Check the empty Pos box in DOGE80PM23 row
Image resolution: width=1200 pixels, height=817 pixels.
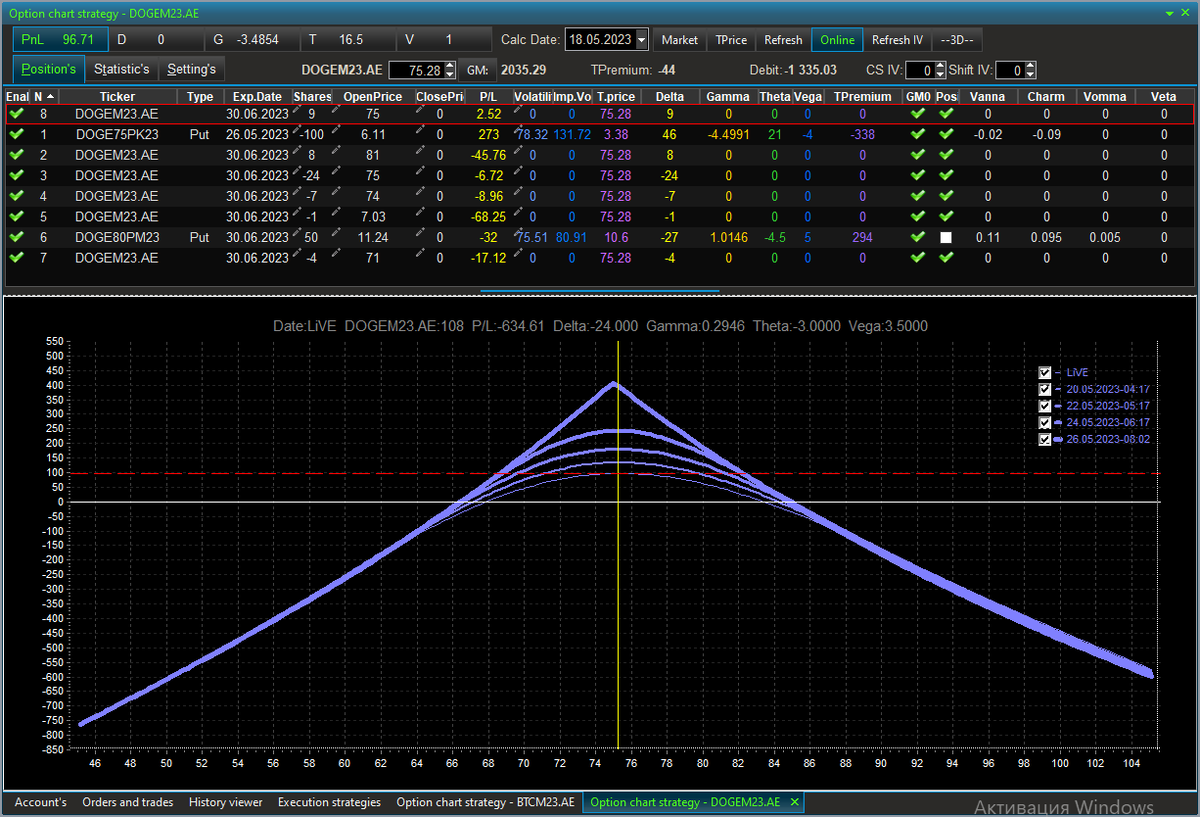point(946,238)
